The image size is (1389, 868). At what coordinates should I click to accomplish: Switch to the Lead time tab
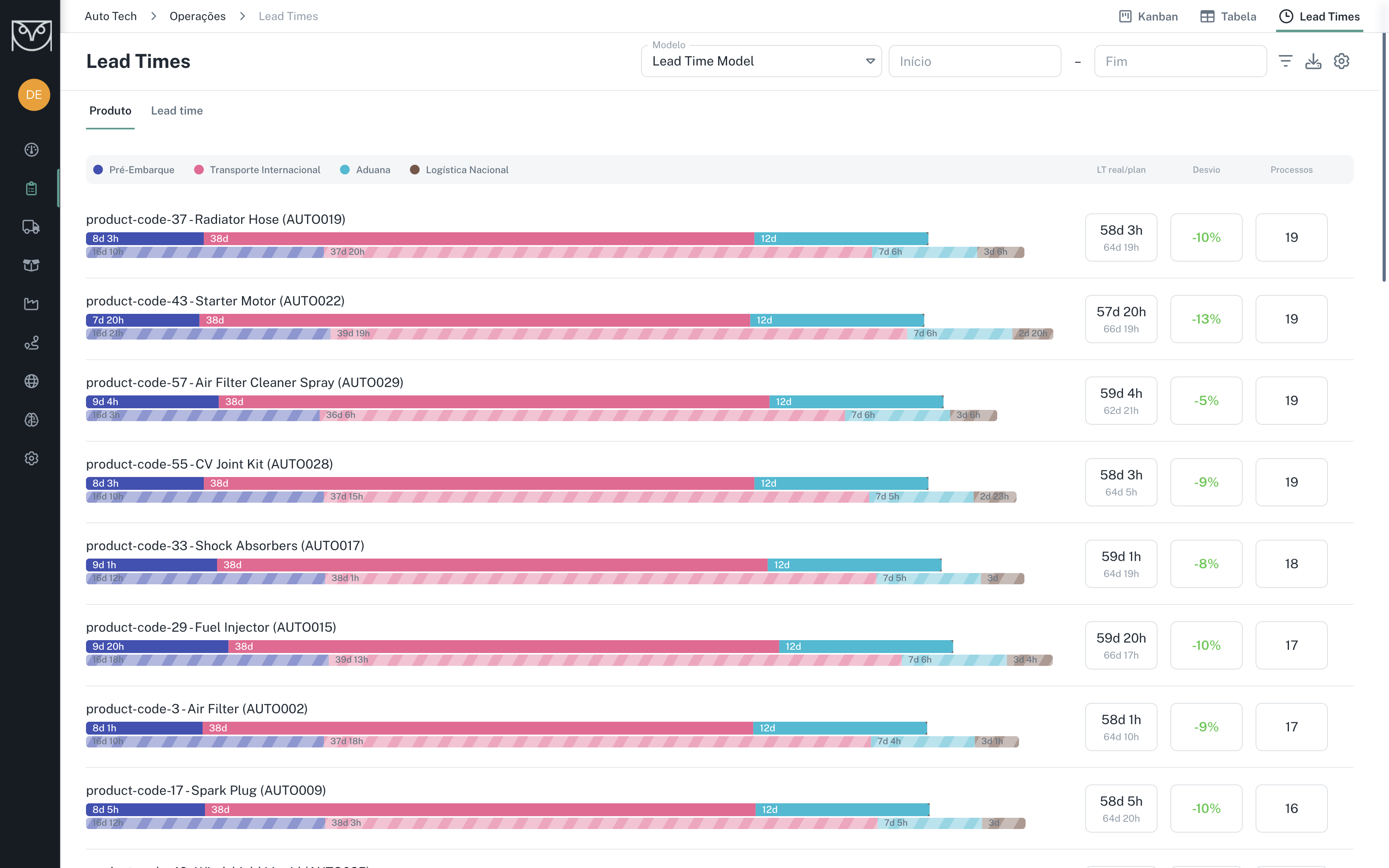pos(177,111)
